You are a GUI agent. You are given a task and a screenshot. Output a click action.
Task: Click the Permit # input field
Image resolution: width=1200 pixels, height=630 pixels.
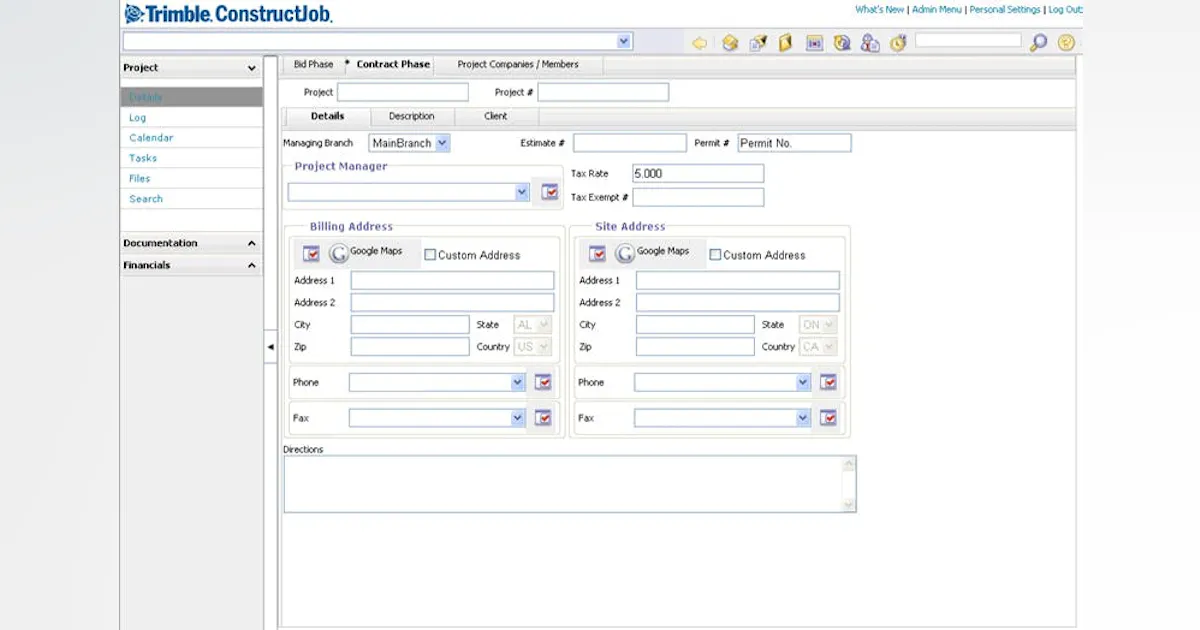pyautogui.click(x=794, y=143)
